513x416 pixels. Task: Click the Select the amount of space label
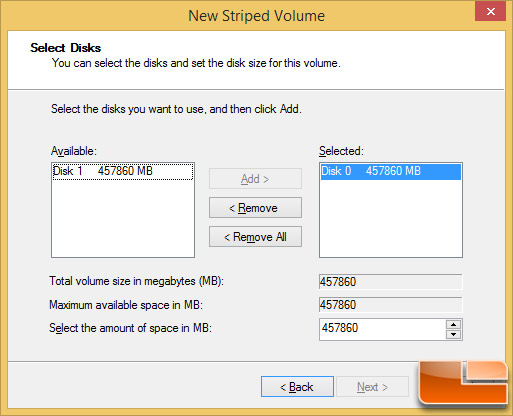point(130,328)
